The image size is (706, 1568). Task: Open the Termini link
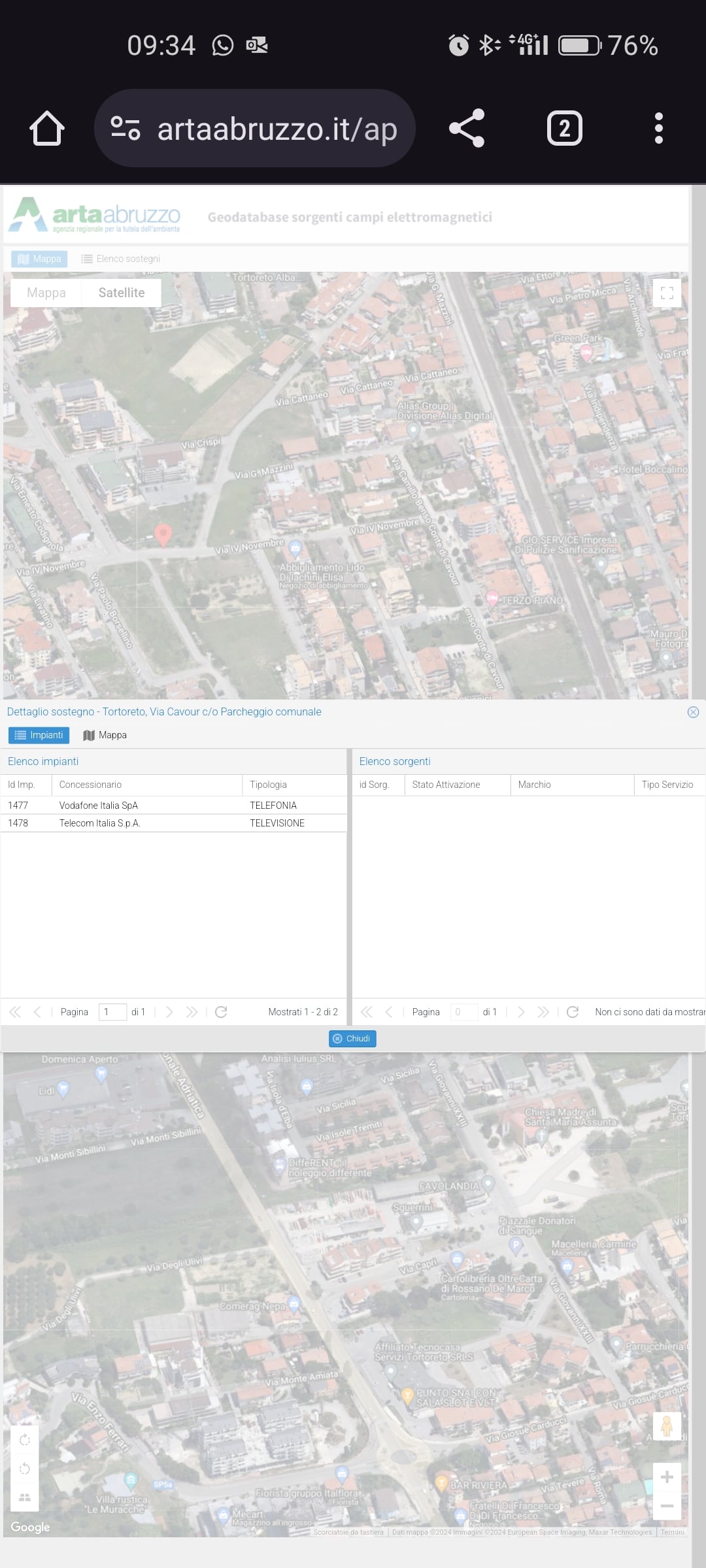(x=672, y=1532)
